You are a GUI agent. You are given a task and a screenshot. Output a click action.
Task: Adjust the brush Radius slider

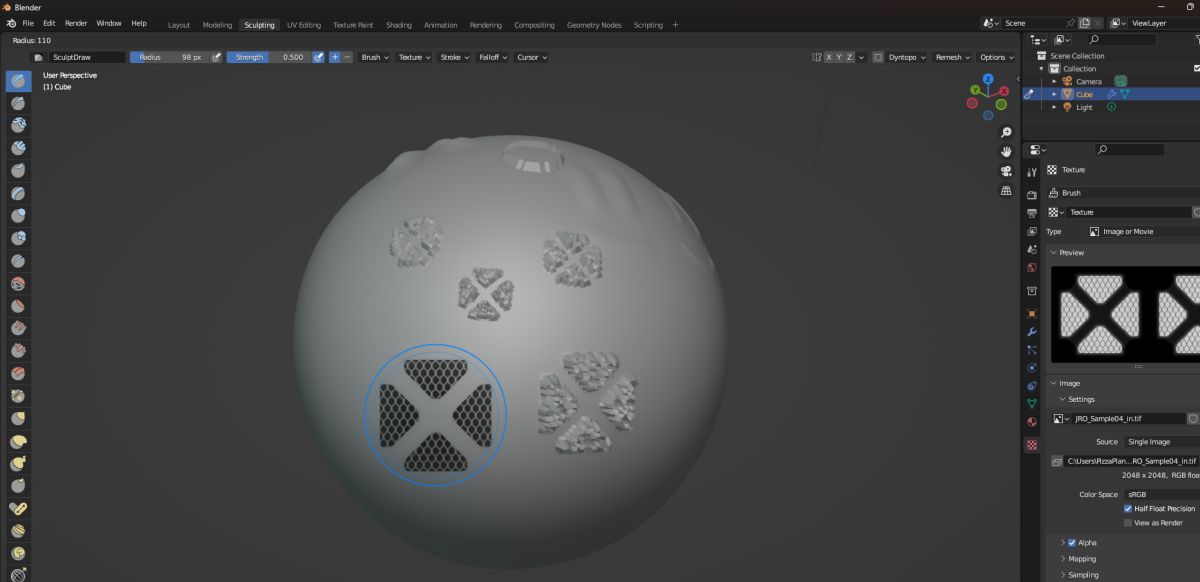point(168,57)
